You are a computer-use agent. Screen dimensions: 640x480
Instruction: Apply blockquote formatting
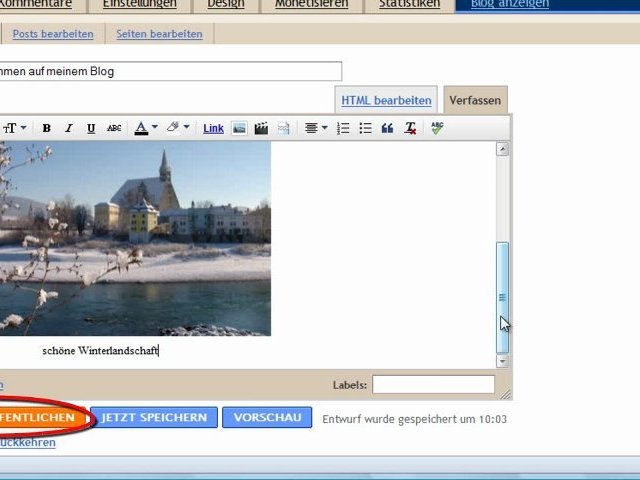point(387,128)
